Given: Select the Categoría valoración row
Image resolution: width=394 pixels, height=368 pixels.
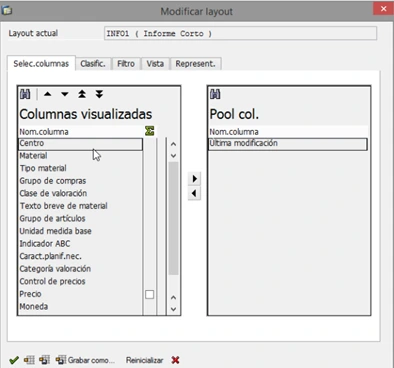Looking at the screenshot, I should tap(80, 269).
